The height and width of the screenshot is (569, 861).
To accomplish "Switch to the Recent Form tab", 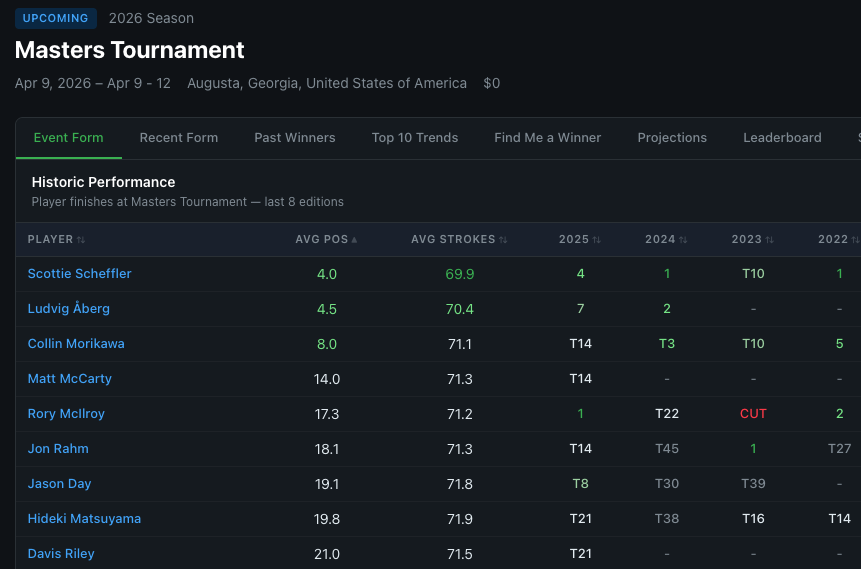I will tap(178, 138).
